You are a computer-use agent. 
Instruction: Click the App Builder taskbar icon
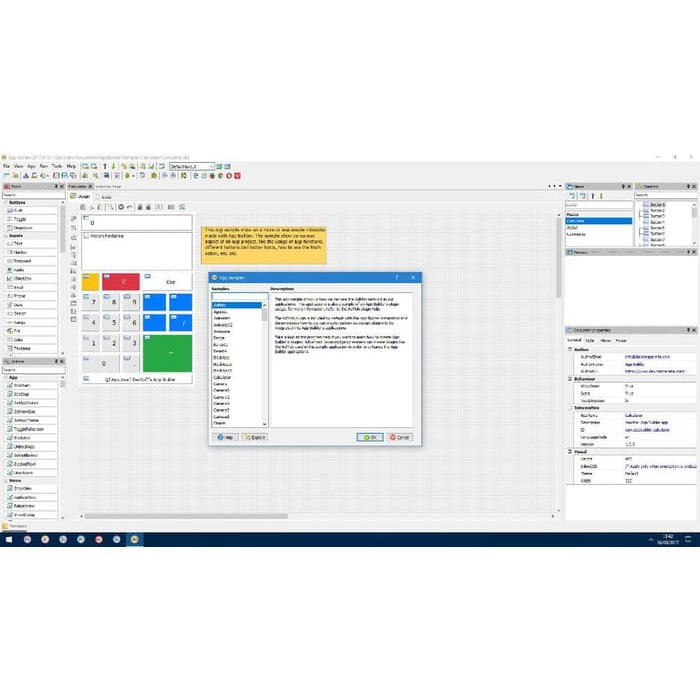pyautogui.click(x=134, y=539)
